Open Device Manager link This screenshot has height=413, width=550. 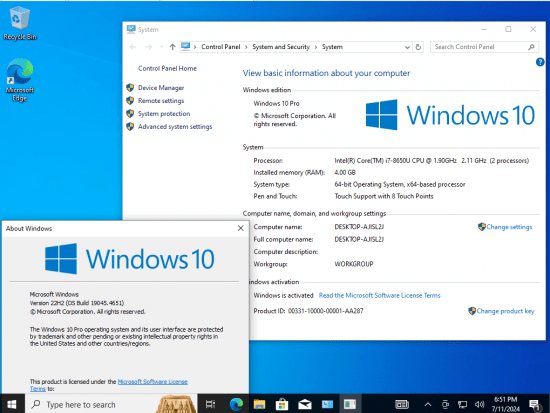(161, 88)
